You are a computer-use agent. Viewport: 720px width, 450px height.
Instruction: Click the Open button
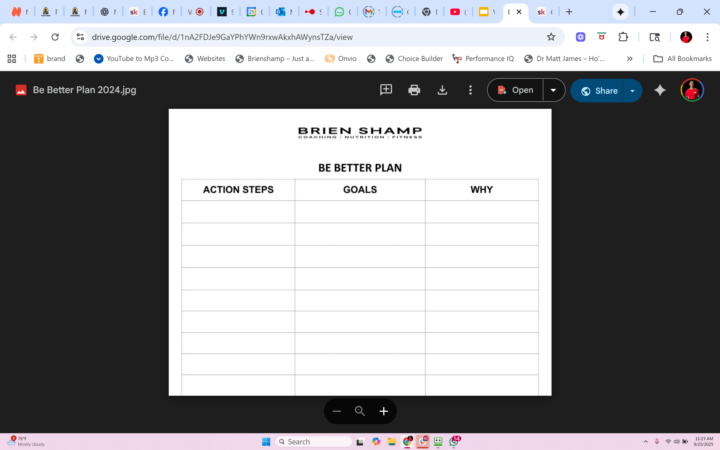click(x=515, y=90)
